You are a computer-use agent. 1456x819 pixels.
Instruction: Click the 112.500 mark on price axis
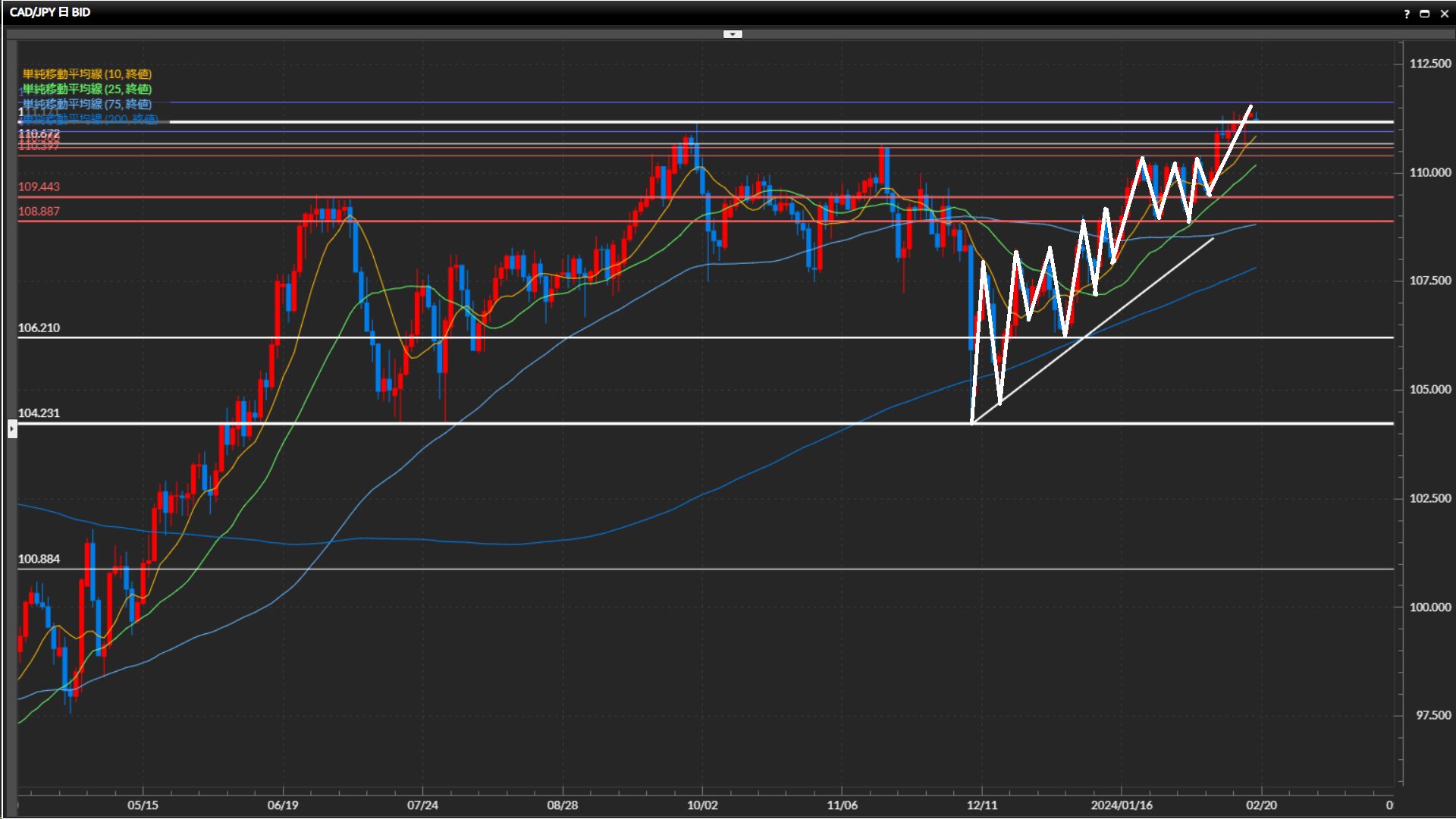click(1429, 64)
